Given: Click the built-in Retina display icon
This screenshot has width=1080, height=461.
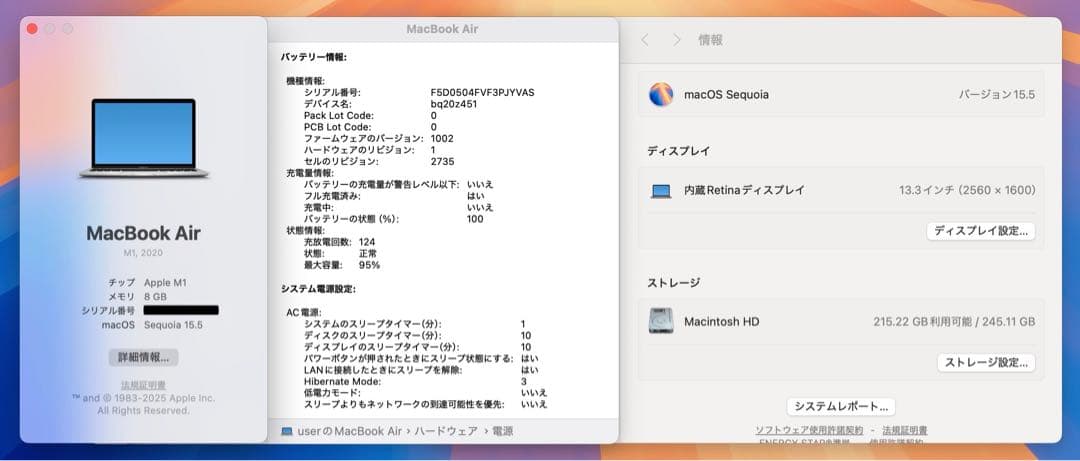Looking at the screenshot, I should [x=661, y=191].
